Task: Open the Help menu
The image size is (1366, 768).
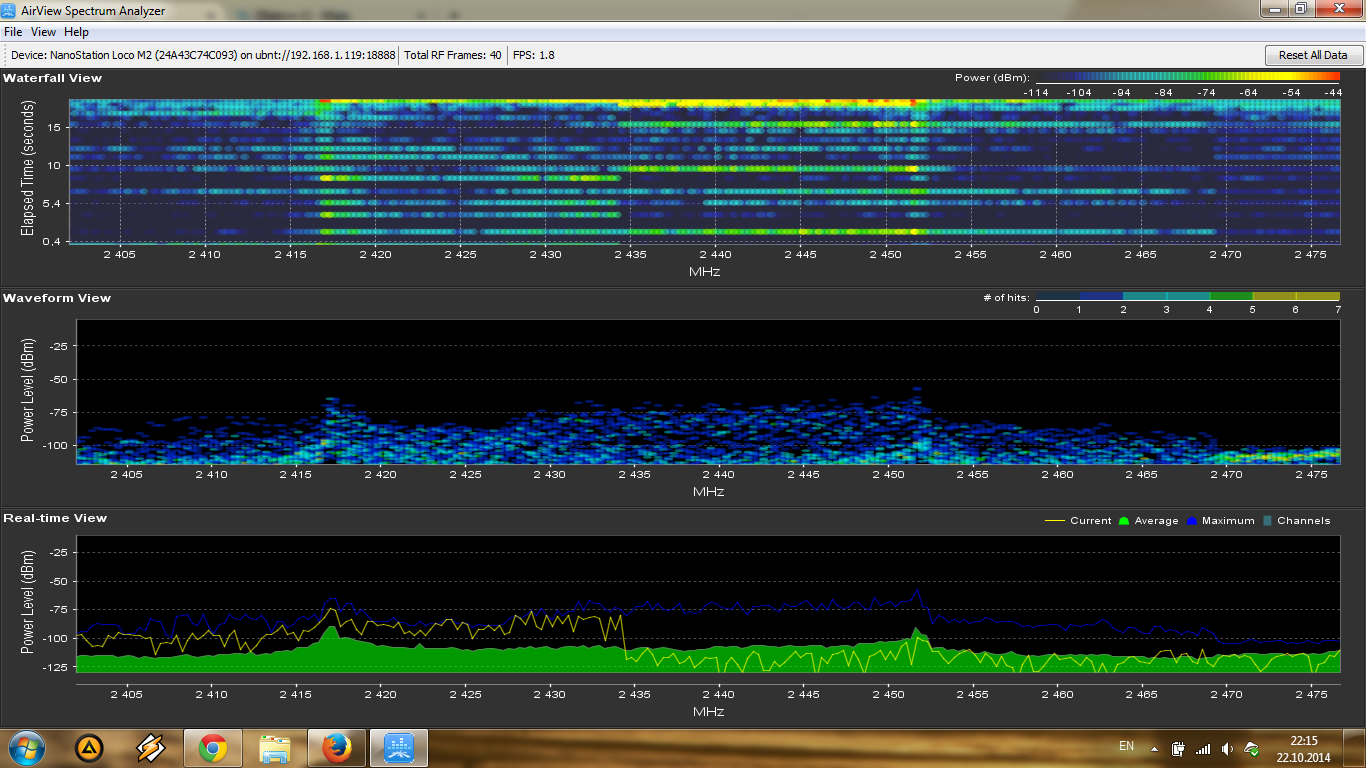Action: [x=76, y=32]
